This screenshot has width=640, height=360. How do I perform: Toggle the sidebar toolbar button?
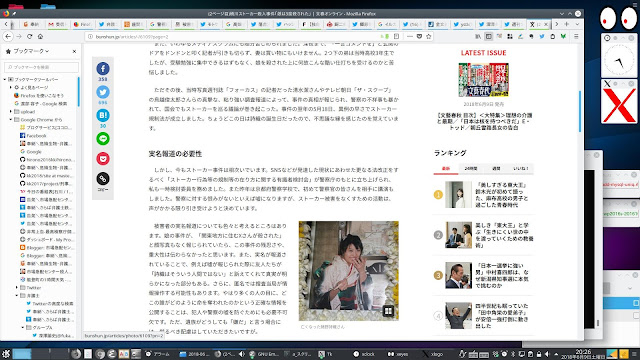point(489,36)
